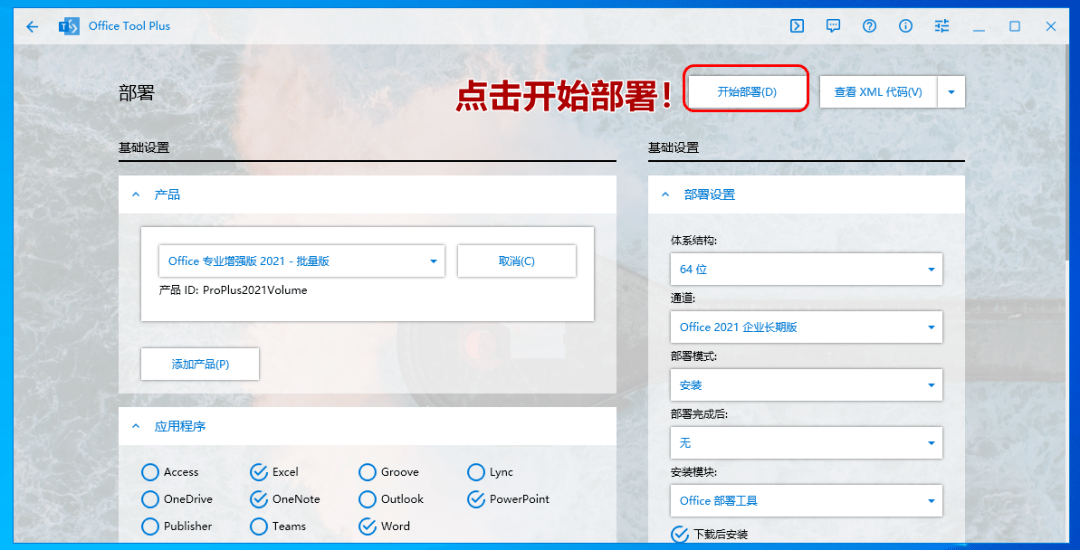Click the 添加产品(P) button
Viewport: 1080px width, 550px height.
(200, 364)
